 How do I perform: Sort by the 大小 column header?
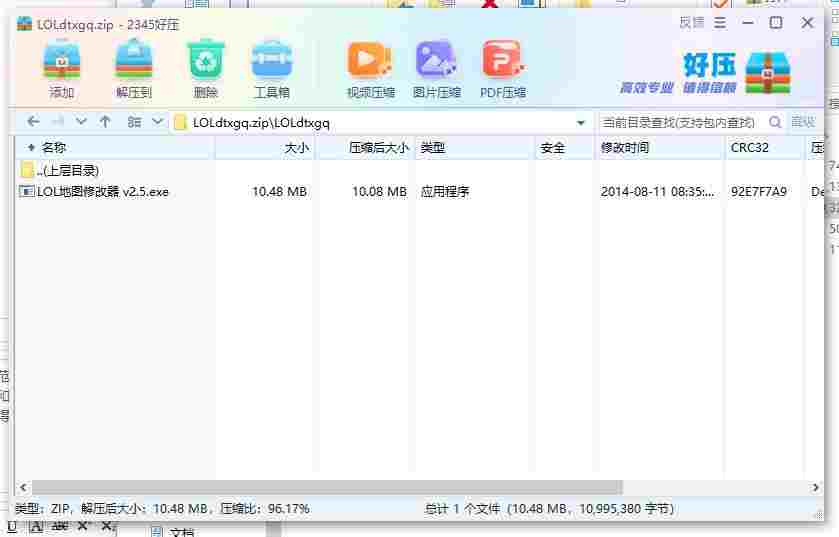point(265,148)
